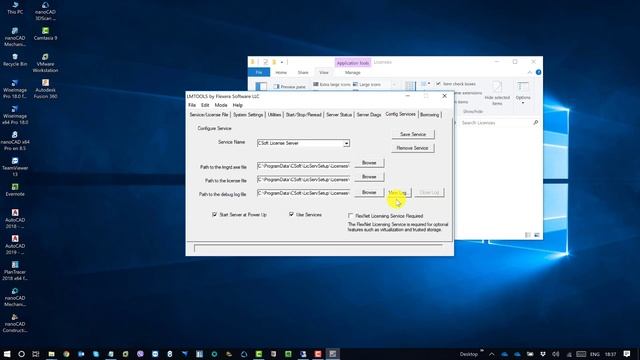
Task: Open the Windows Start menu
Action: [x=7, y=354]
